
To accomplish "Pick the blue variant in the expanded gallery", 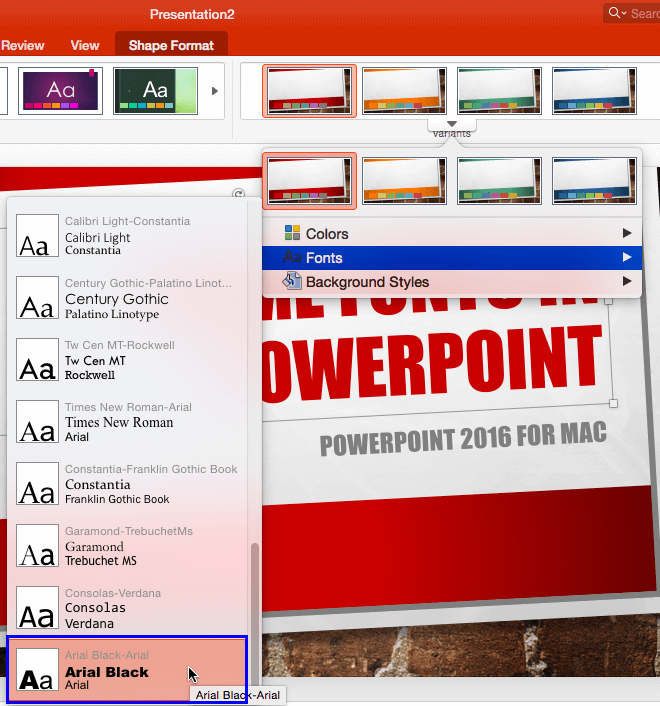I will coord(594,181).
